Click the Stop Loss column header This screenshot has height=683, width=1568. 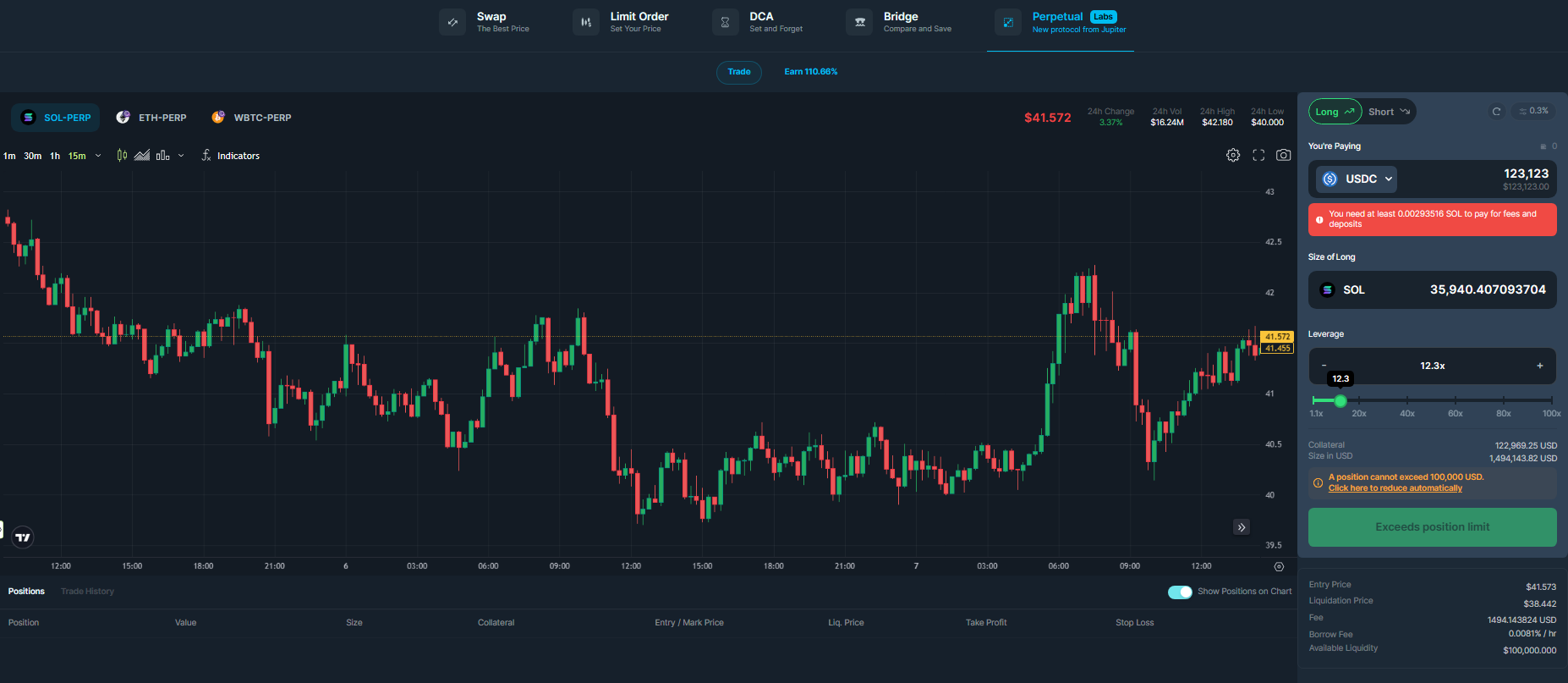click(x=1134, y=623)
